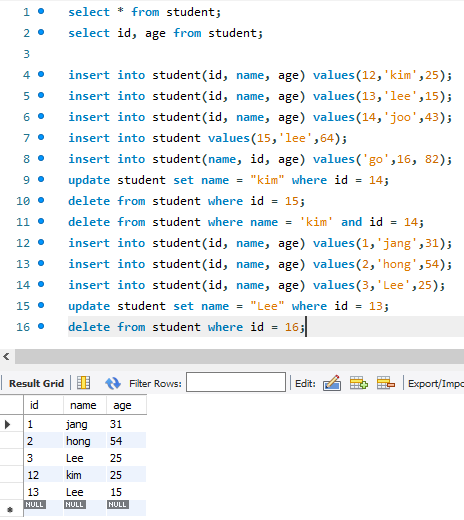Screen dimensions: 464x520
Task: Click the update statement setting name "kim"
Action: pyautogui.click(x=228, y=180)
